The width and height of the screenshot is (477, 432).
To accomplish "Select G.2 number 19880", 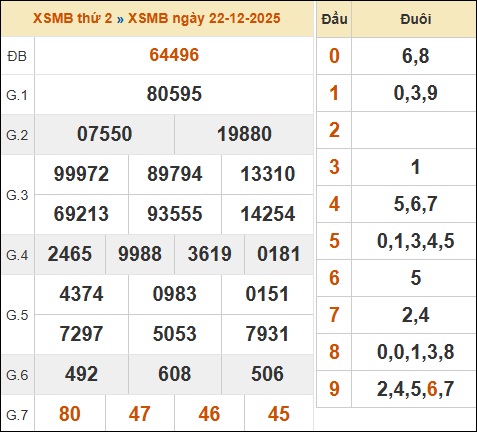I will point(244,134).
